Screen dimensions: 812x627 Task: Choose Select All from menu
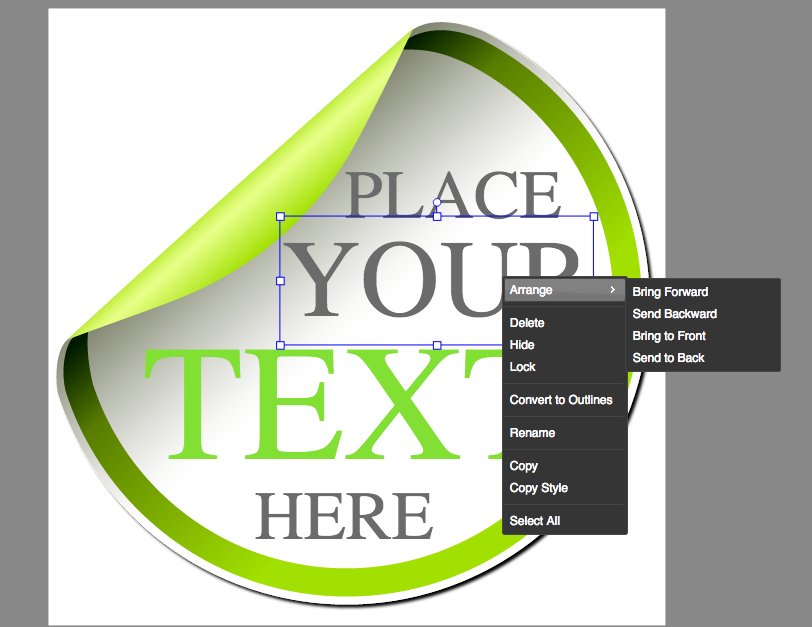pos(534,521)
